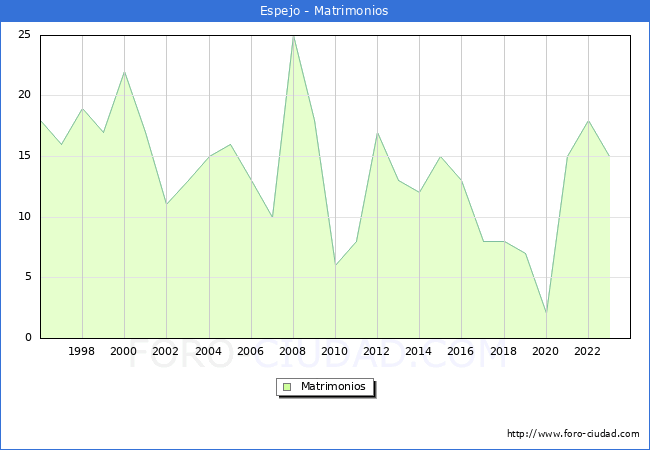Click the y-axis label 0
The width and height of the screenshot is (650, 450).
coord(28,337)
